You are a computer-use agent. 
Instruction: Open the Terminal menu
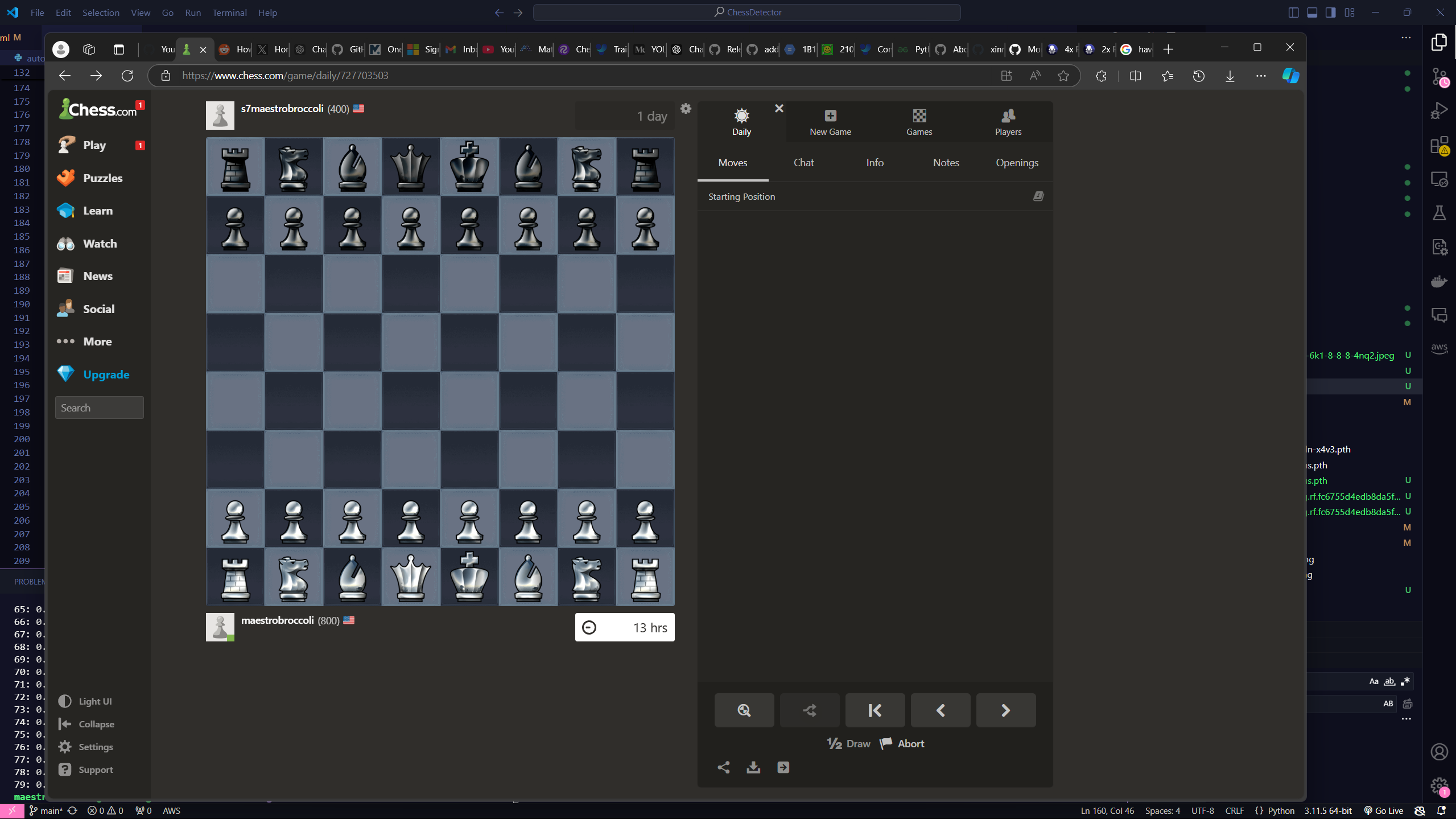click(x=229, y=12)
